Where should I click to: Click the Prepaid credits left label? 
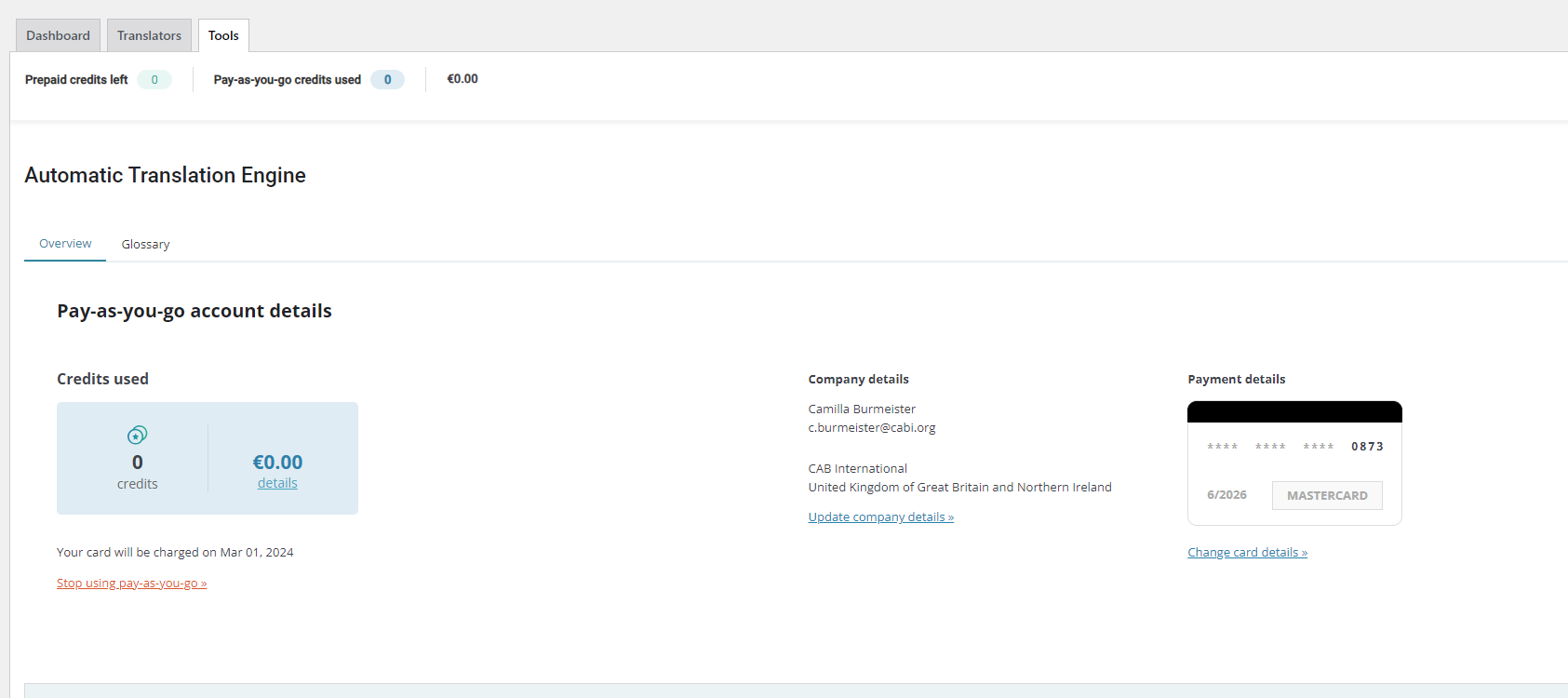76,80
